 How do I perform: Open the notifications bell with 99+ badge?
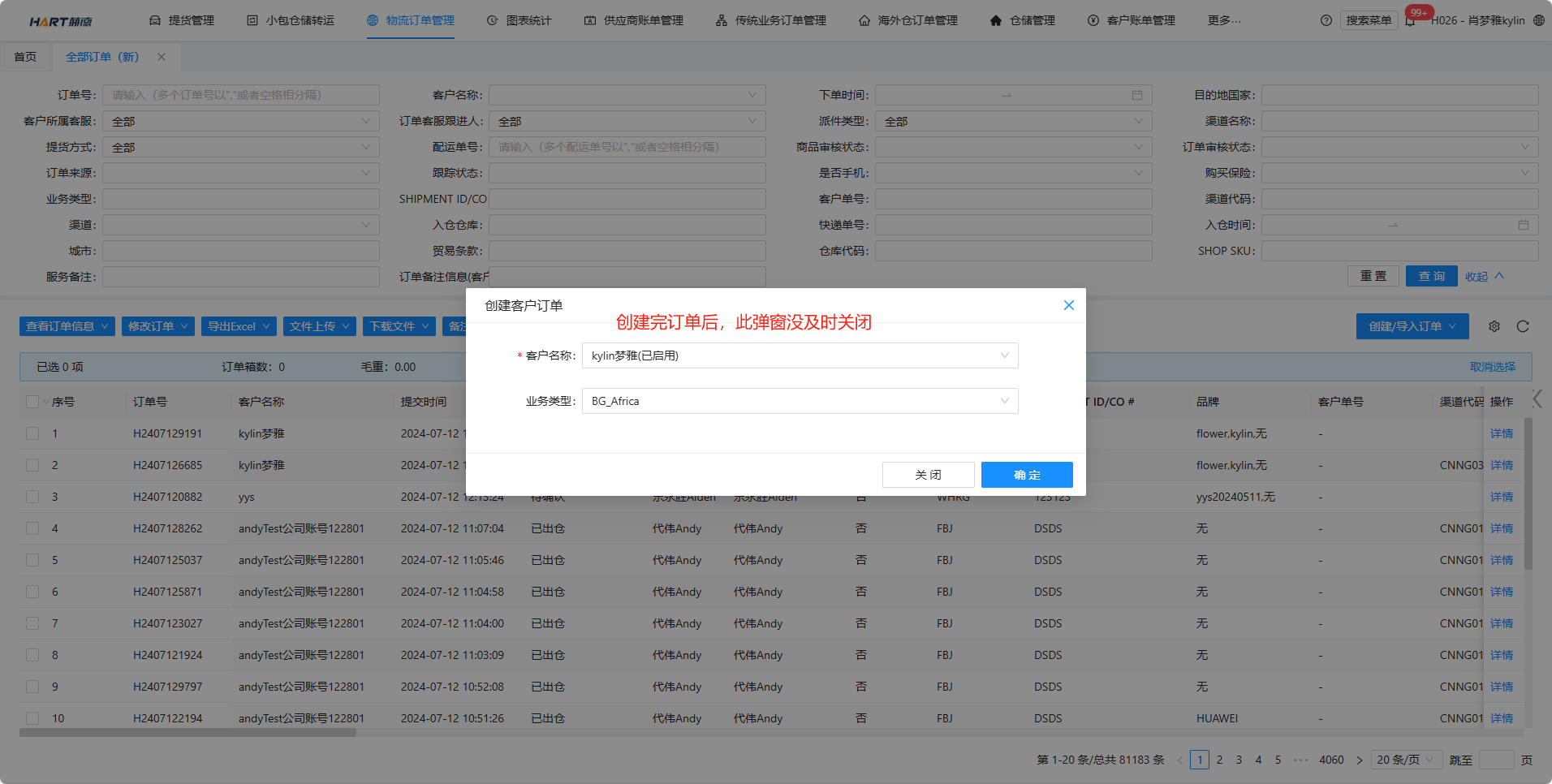(1411, 20)
